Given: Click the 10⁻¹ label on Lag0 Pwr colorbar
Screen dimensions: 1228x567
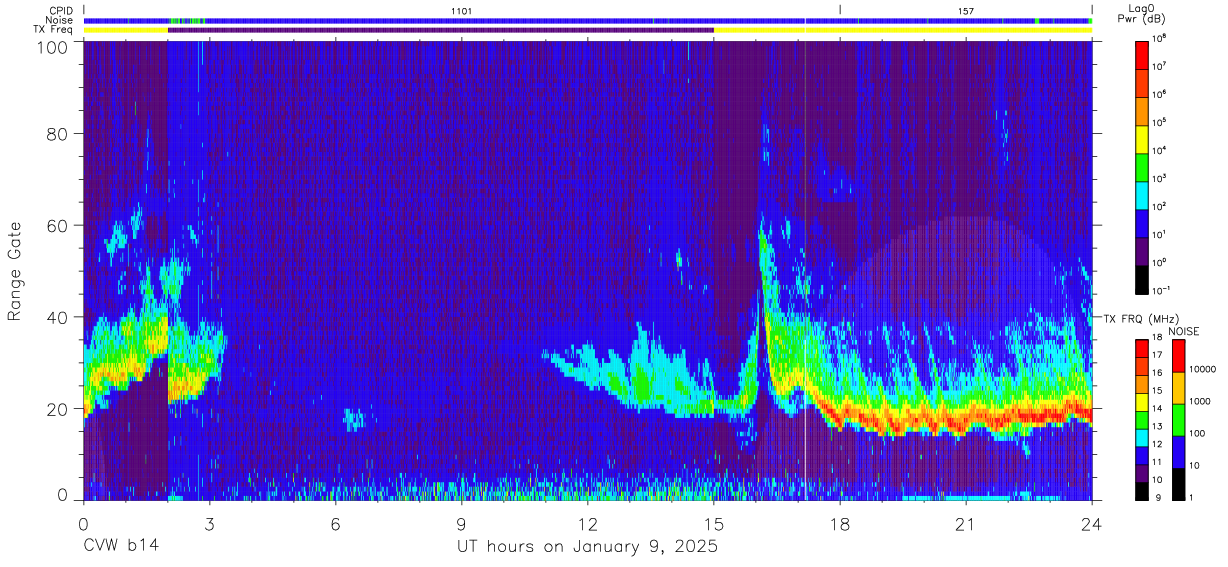Looking at the screenshot, I should pyautogui.click(x=1162, y=289).
